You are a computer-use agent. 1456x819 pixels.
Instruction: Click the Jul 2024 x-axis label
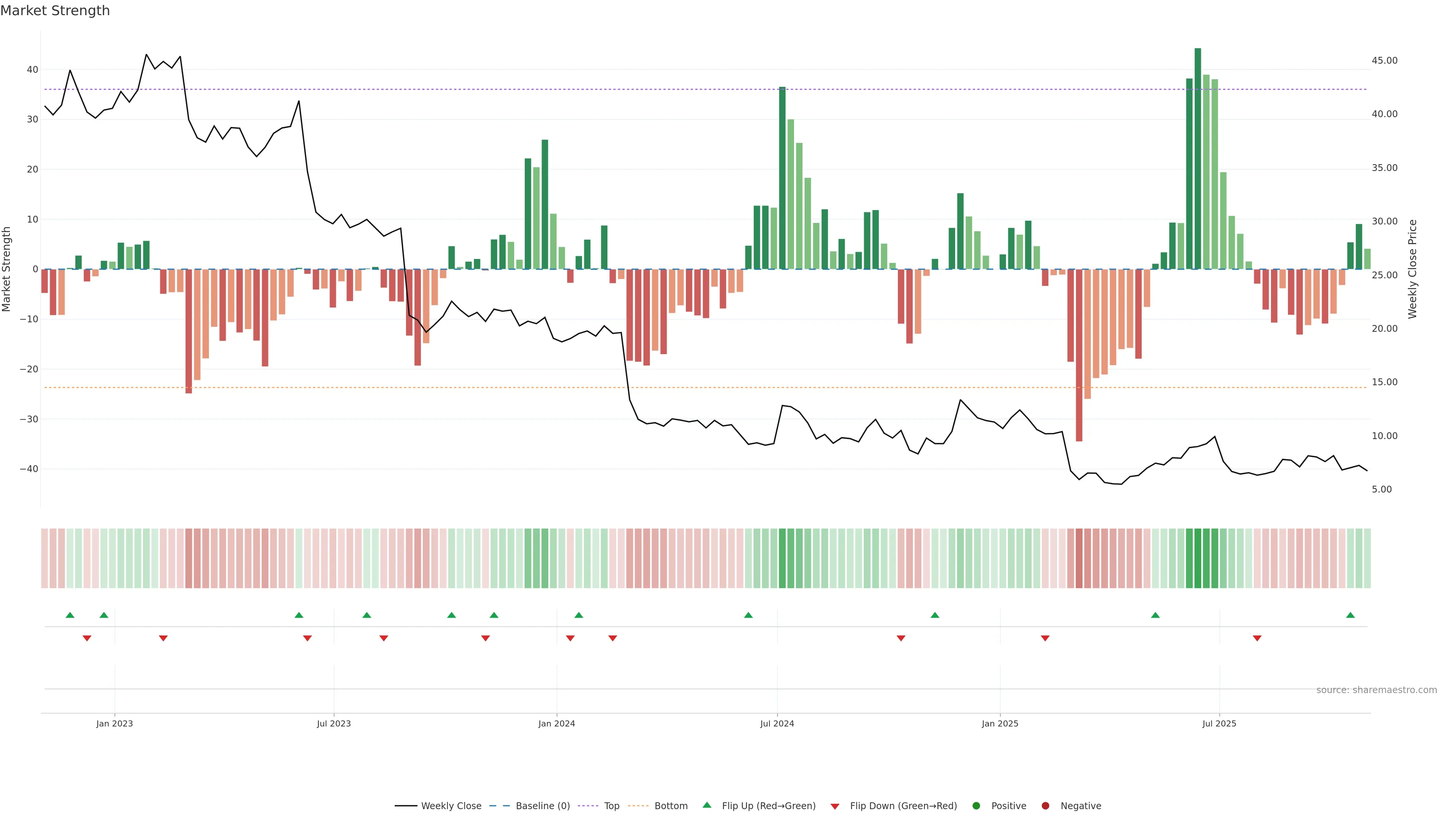777,723
